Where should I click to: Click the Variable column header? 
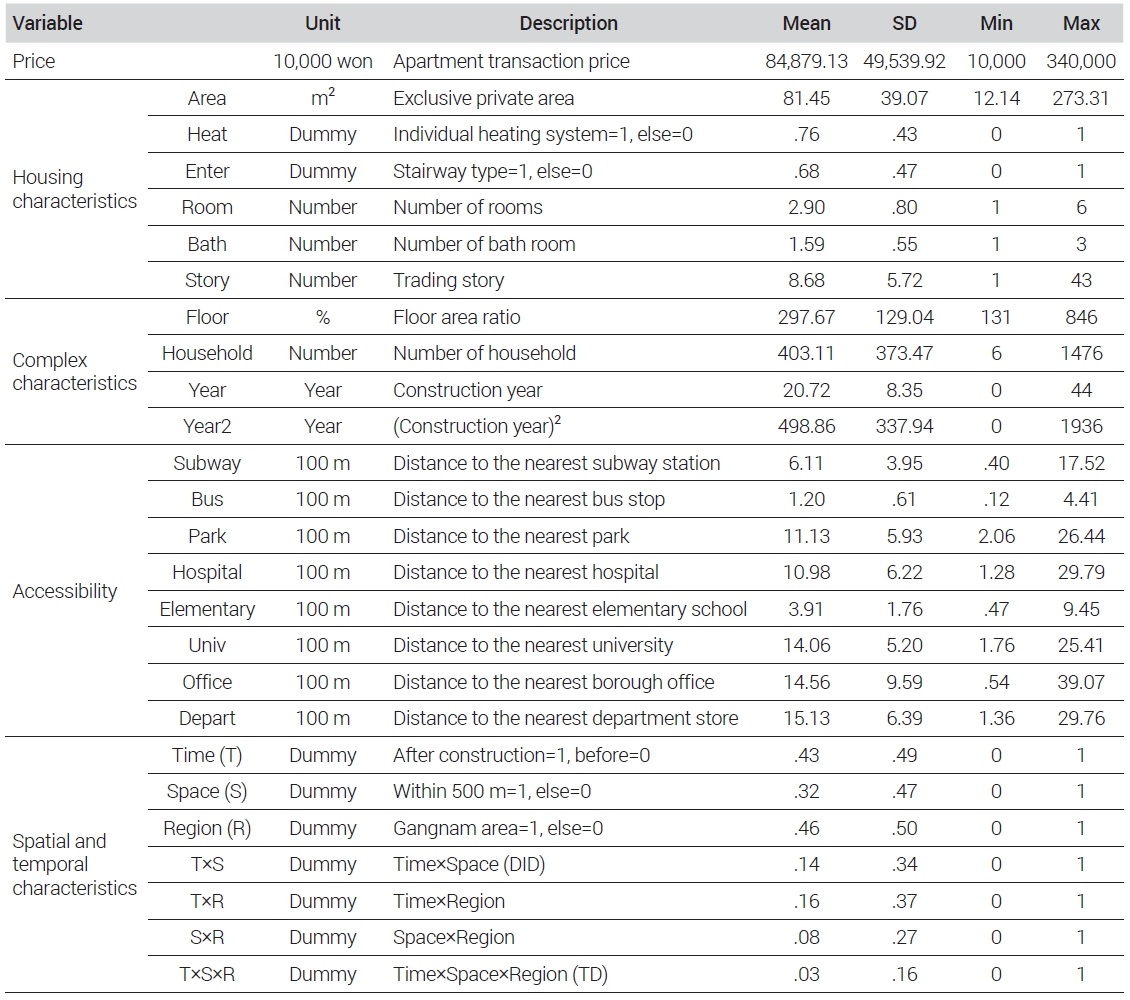tap(47, 23)
